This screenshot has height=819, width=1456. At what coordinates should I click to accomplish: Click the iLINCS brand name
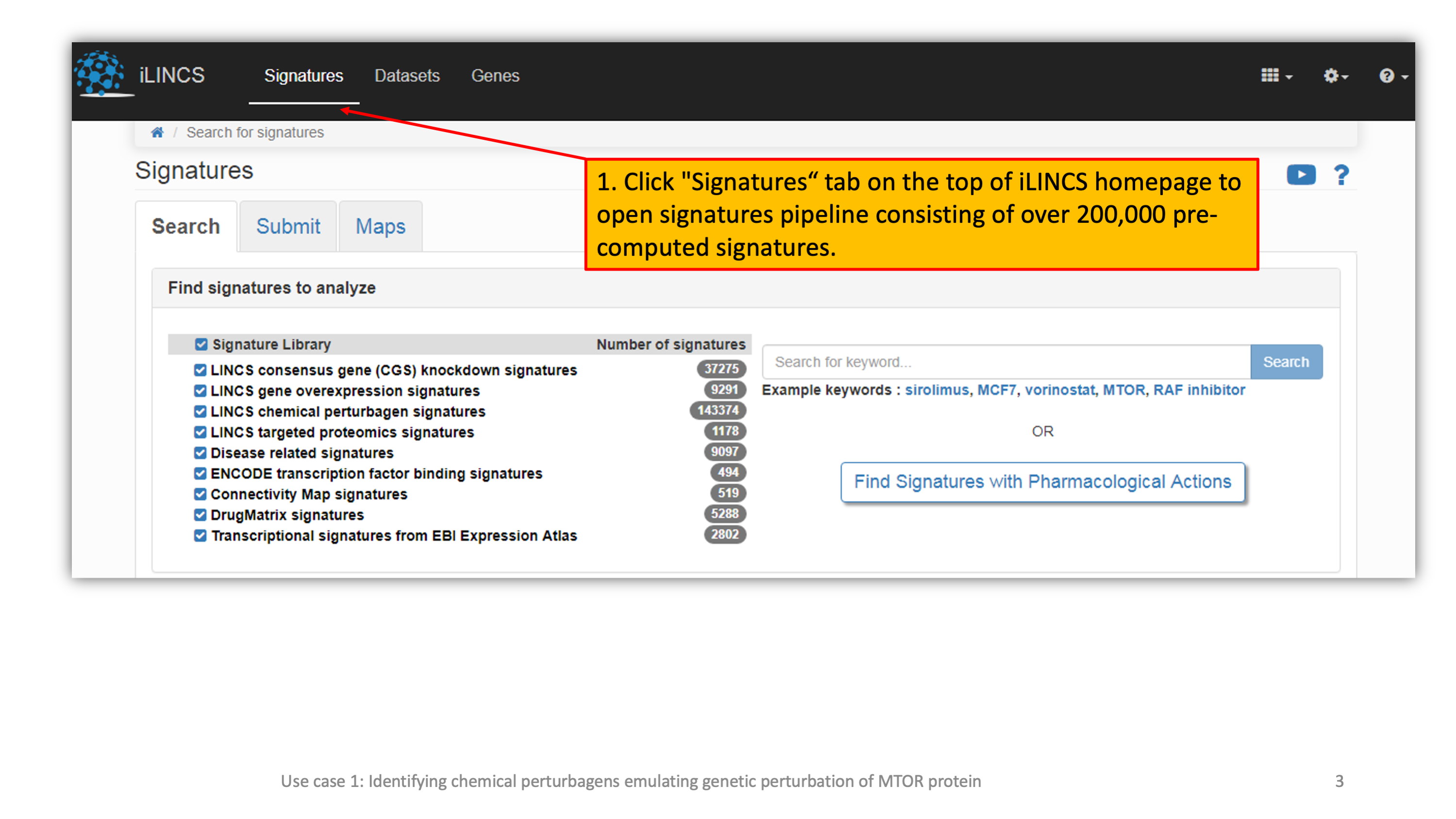[172, 75]
